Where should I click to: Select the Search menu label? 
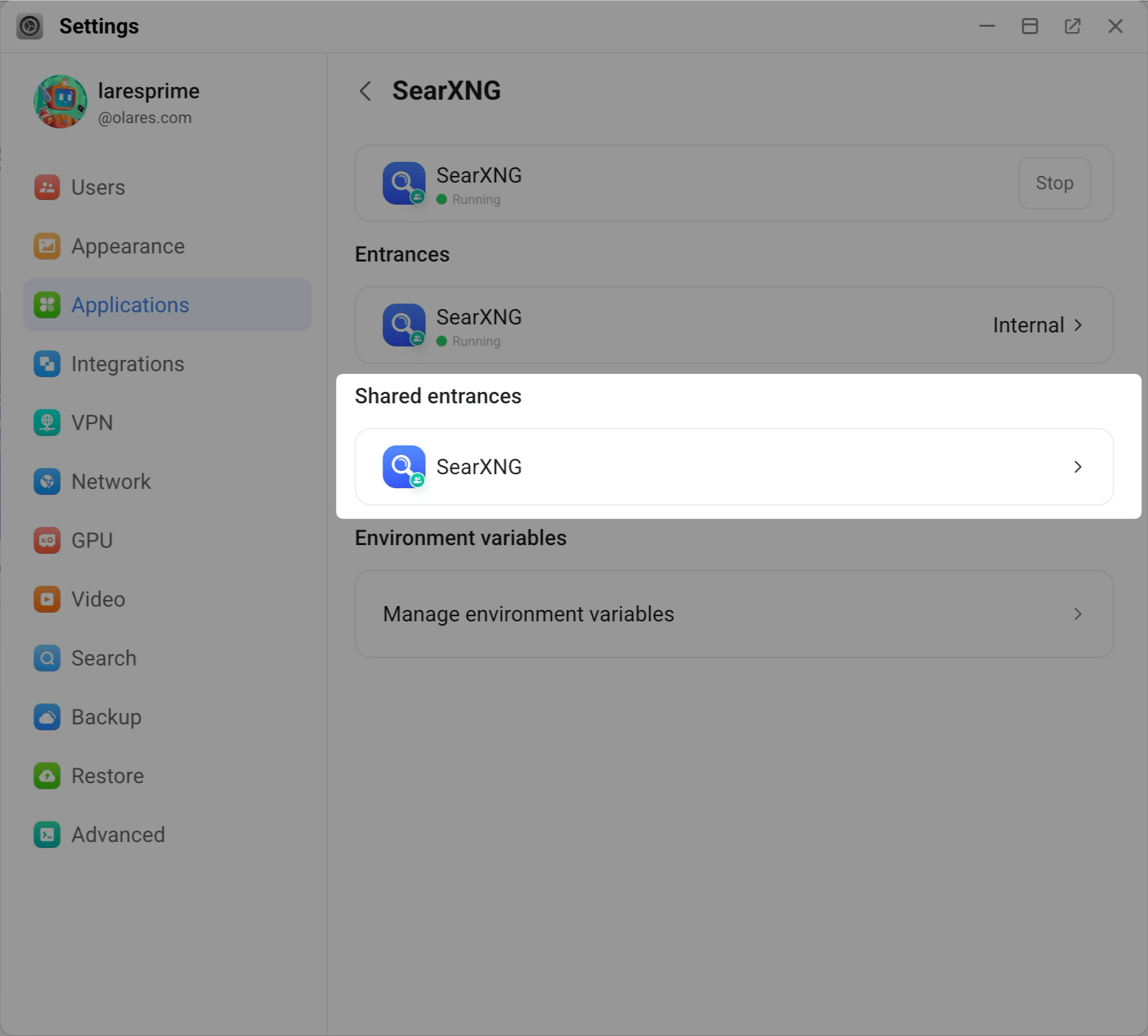click(104, 658)
